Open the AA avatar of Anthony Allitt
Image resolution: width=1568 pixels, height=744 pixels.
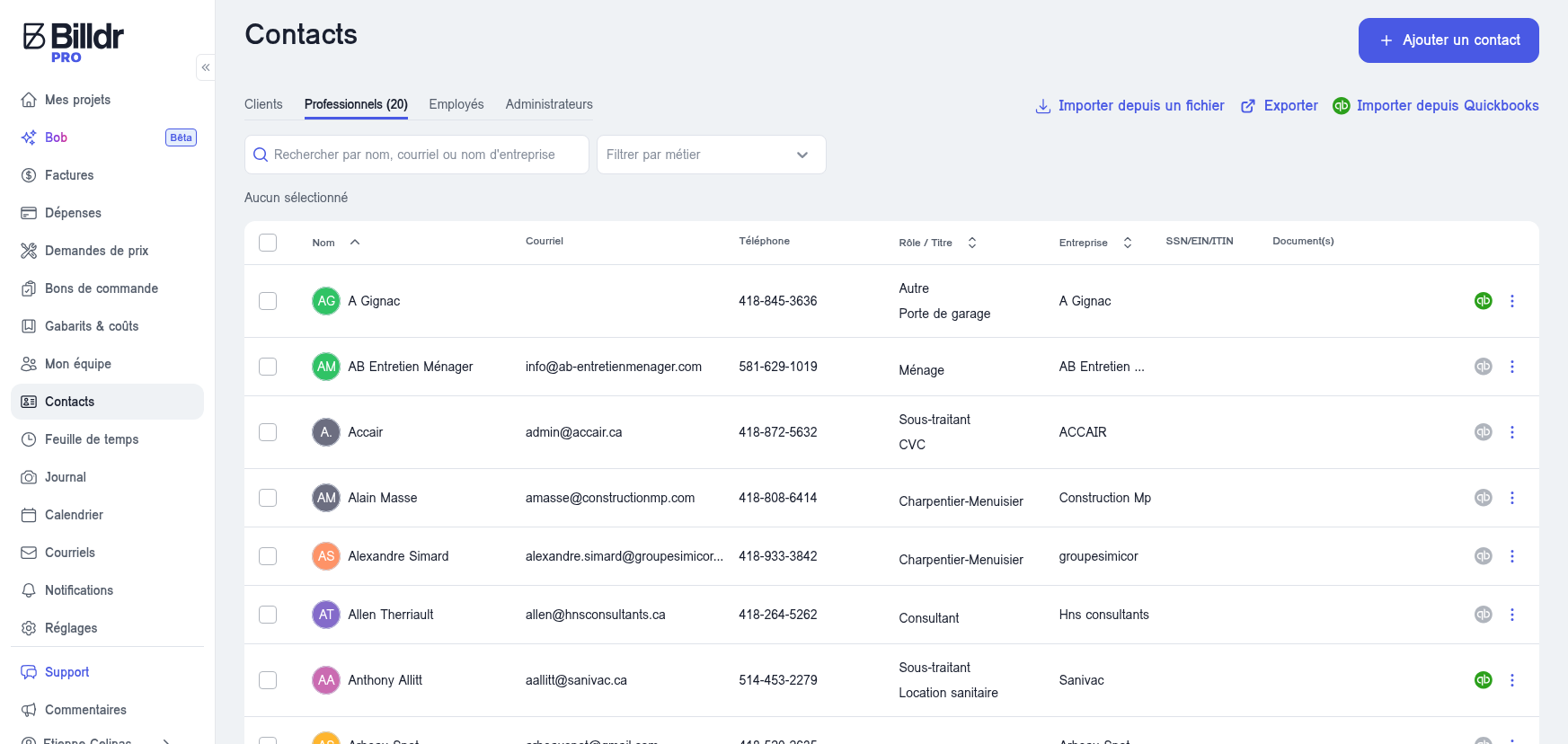[326, 680]
